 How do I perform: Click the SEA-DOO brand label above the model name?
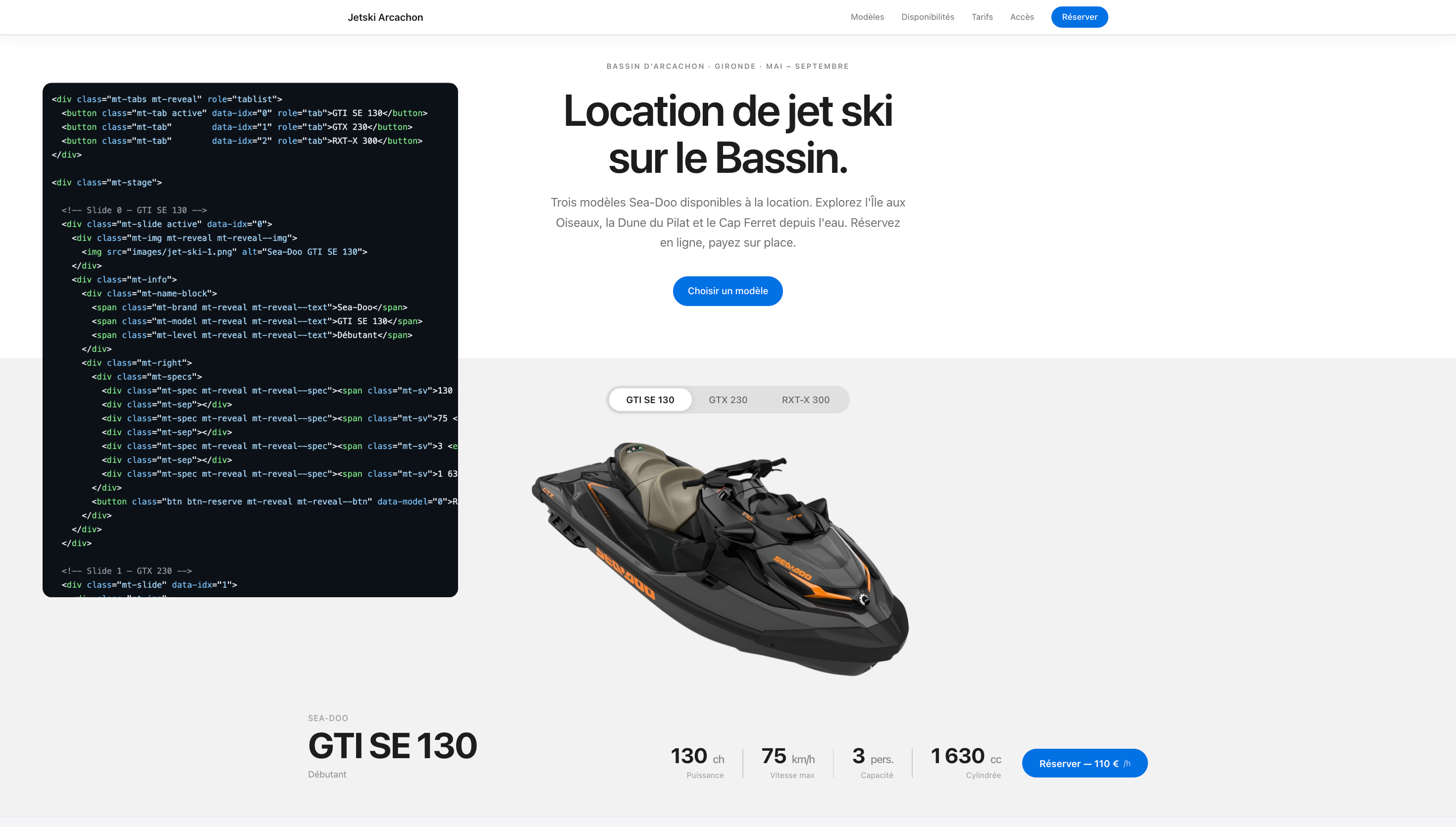(328, 718)
